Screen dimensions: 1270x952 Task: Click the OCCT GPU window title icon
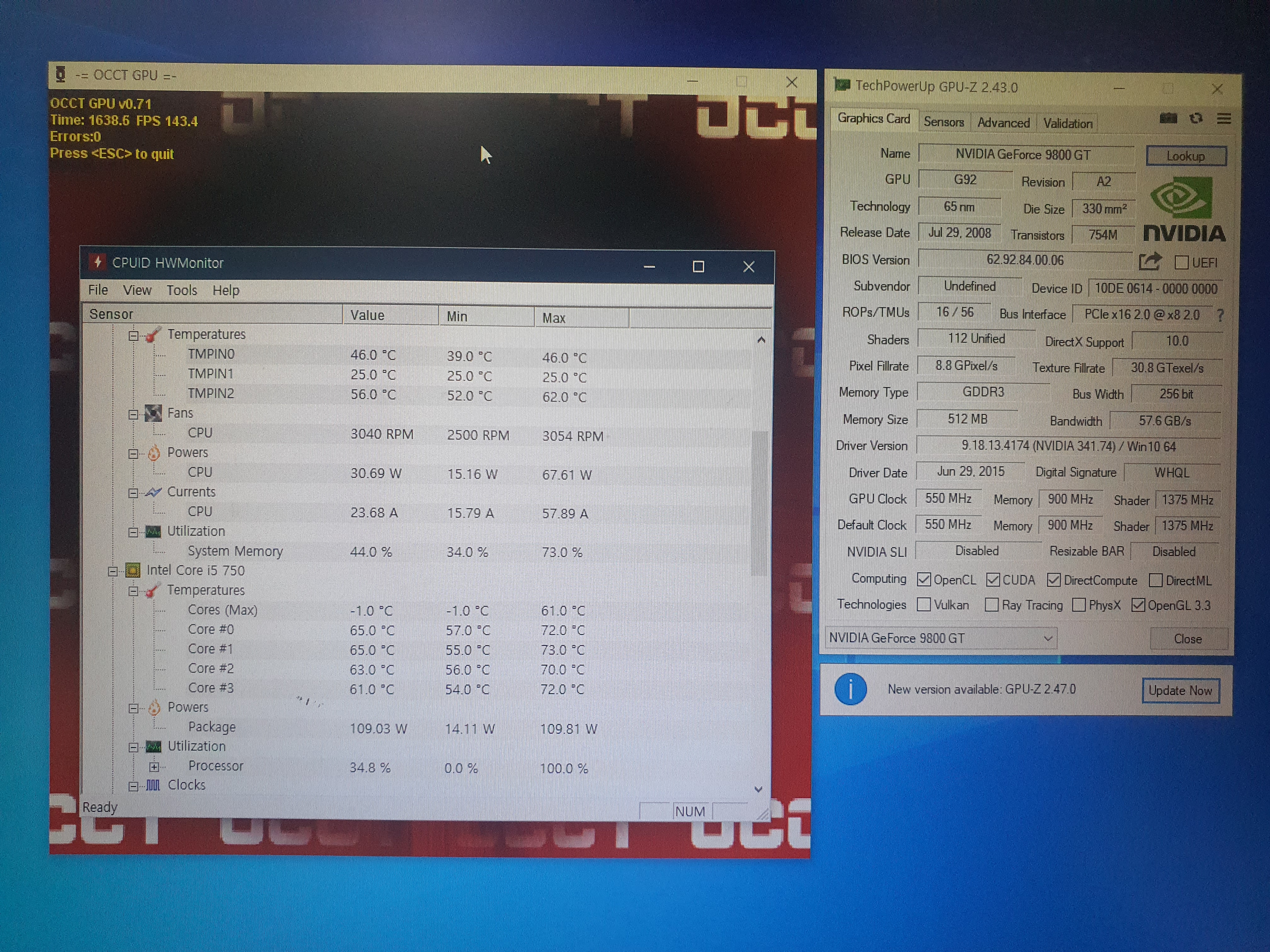tap(61, 74)
